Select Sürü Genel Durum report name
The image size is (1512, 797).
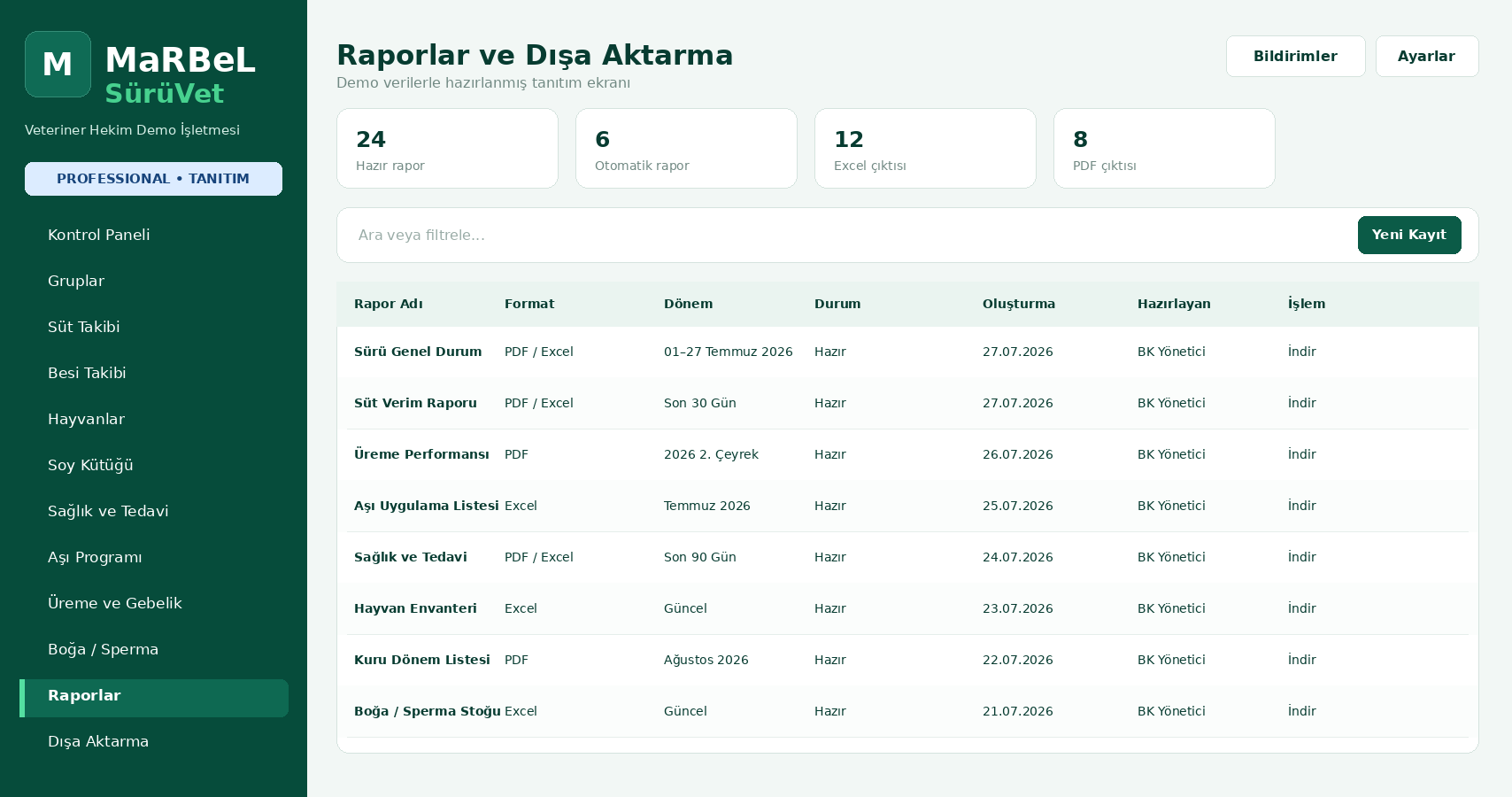click(x=418, y=352)
